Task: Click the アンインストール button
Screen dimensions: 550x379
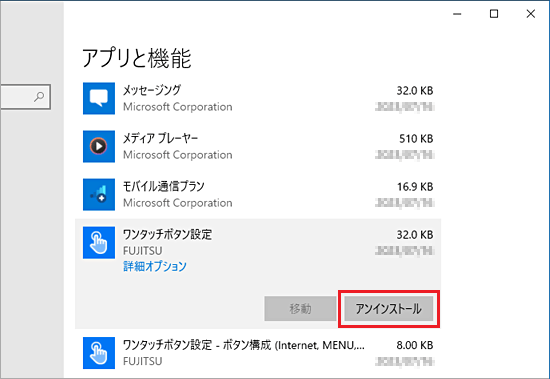Action: (x=389, y=309)
